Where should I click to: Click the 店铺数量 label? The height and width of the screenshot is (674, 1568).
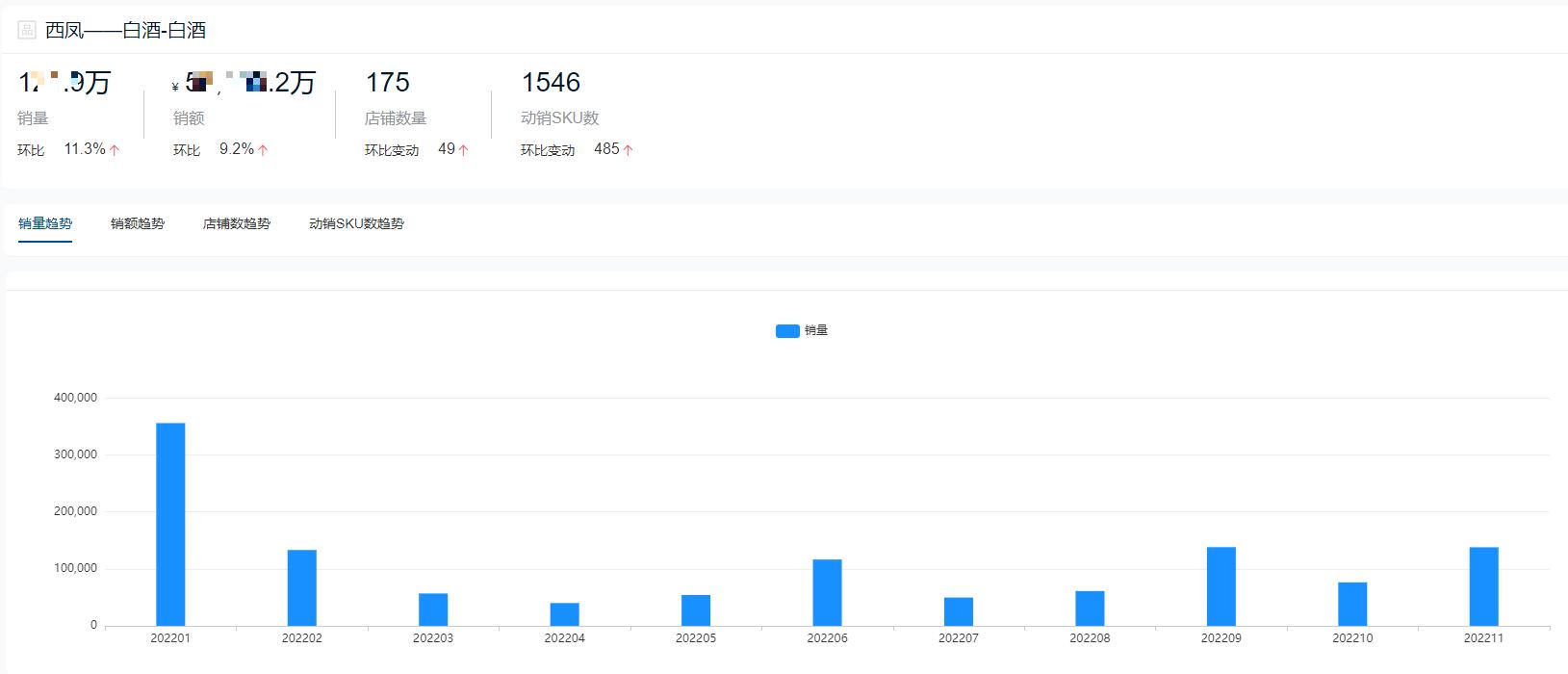click(396, 118)
